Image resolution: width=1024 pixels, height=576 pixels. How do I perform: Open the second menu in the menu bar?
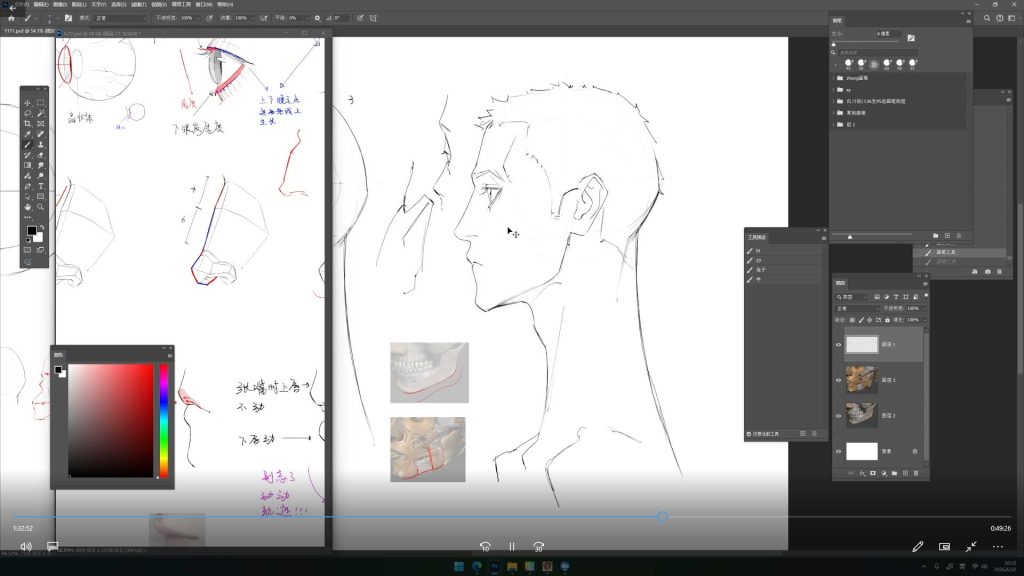41,5
